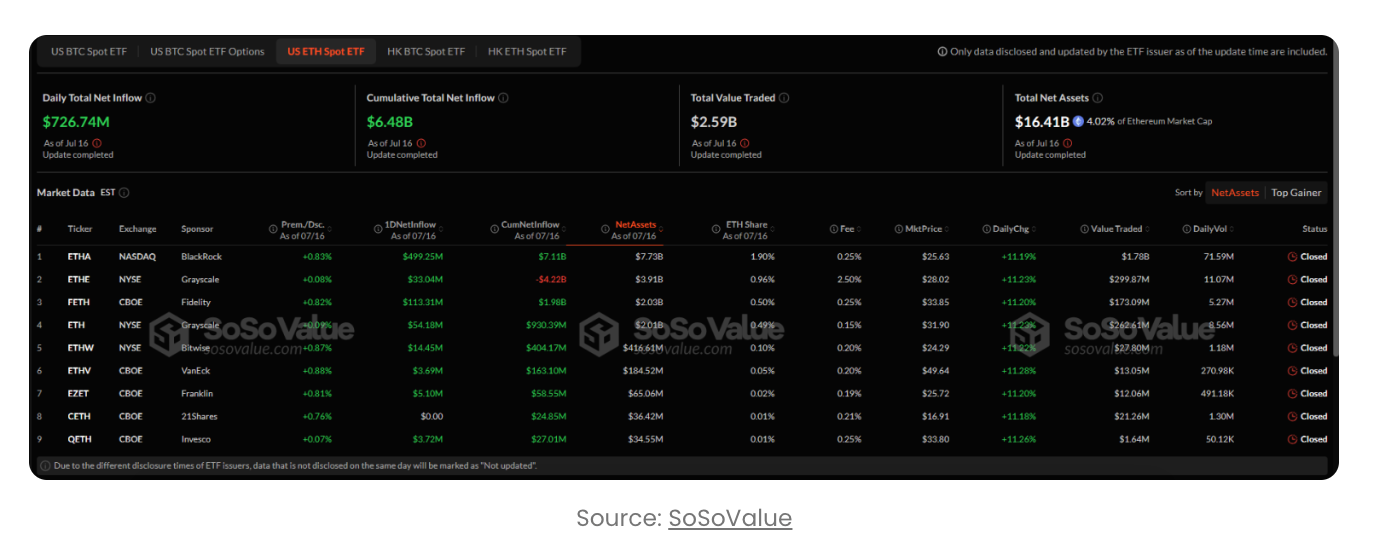1382x546 pixels.
Task: Click info icon in the bottom footnote bar
Action: 45,466
